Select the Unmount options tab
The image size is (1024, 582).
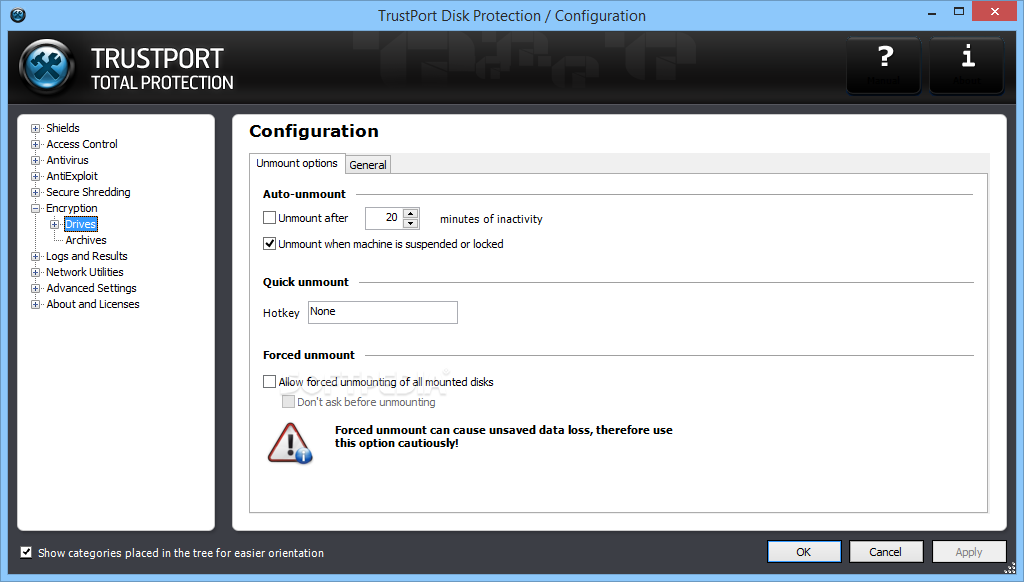coord(296,163)
